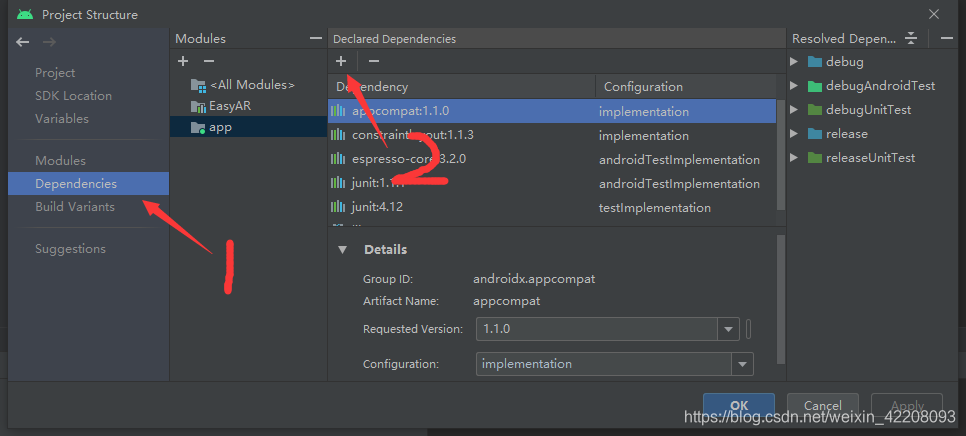Click the Configuration implementation field
The image size is (966, 436).
click(x=604, y=364)
